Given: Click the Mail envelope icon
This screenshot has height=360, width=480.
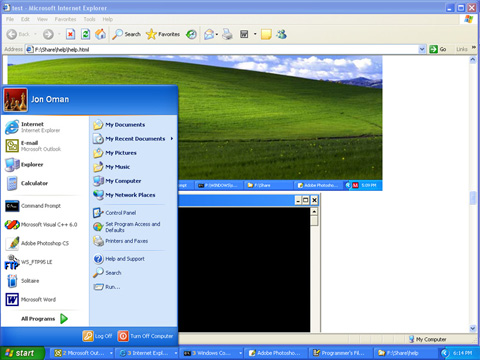Looking at the screenshot, I should coord(209,34).
